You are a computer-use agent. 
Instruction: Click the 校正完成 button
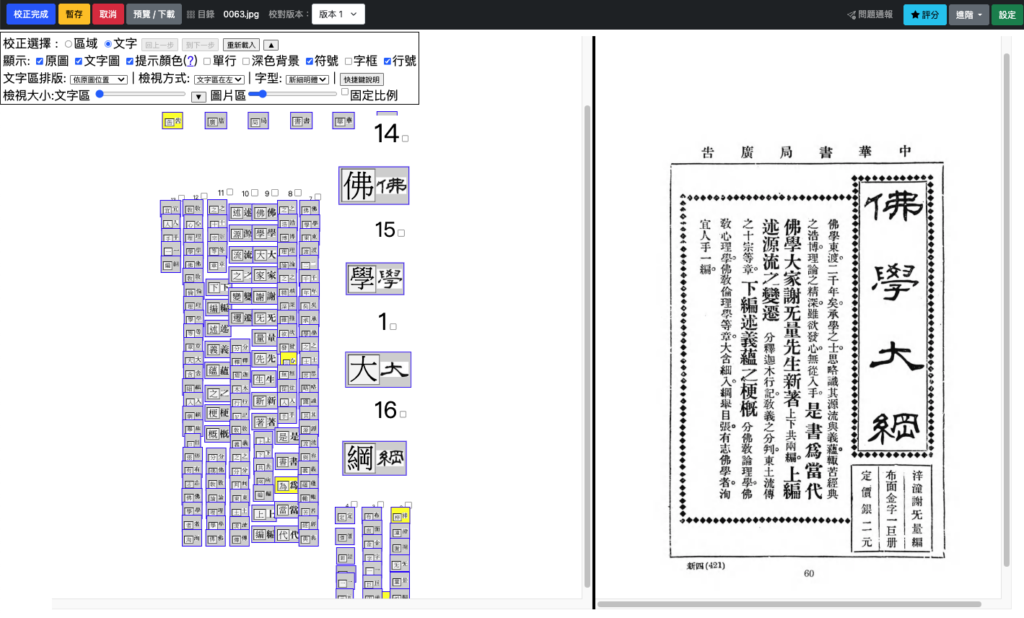[30, 15]
